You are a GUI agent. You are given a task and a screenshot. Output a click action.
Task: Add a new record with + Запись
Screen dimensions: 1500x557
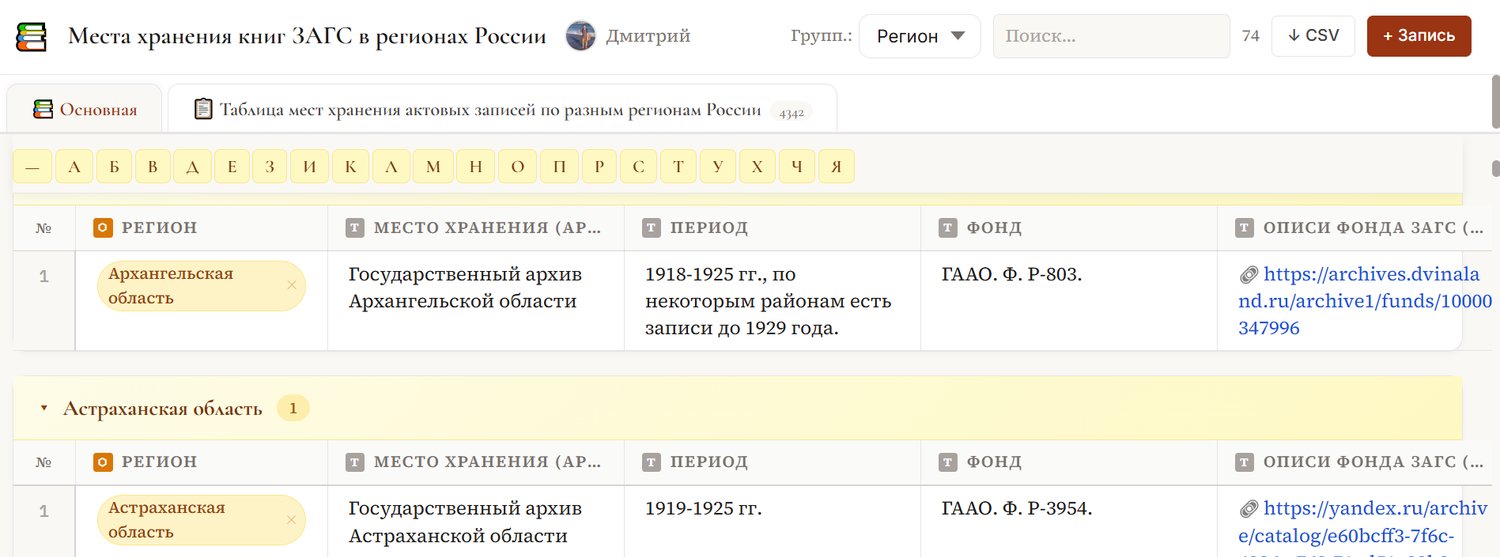click(x=1418, y=36)
